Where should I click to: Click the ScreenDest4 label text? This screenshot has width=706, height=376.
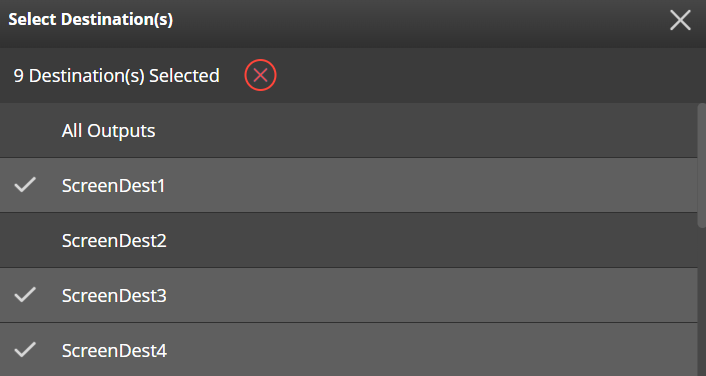pos(114,350)
